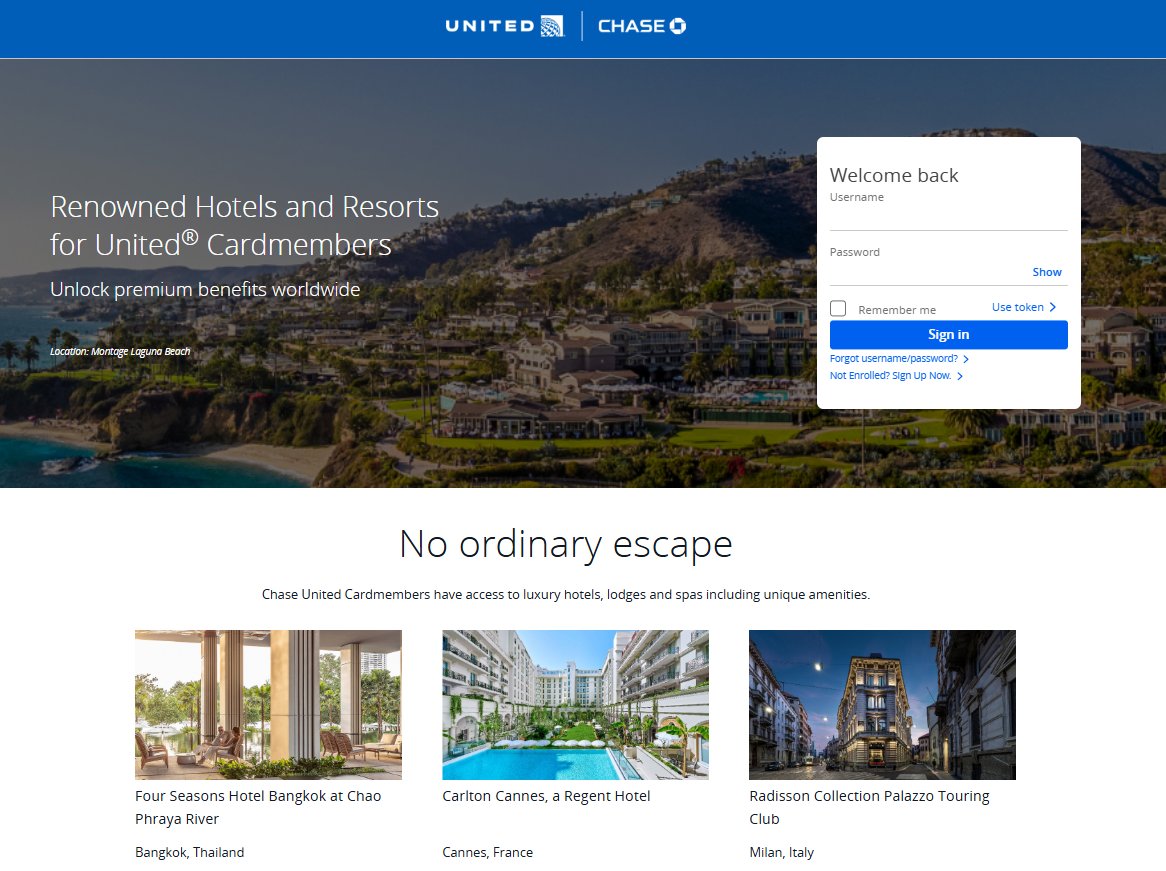The height and width of the screenshot is (871, 1166).
Task: Click the Welcome back heading
Action: pyautogui.click(x=894, y=176)
